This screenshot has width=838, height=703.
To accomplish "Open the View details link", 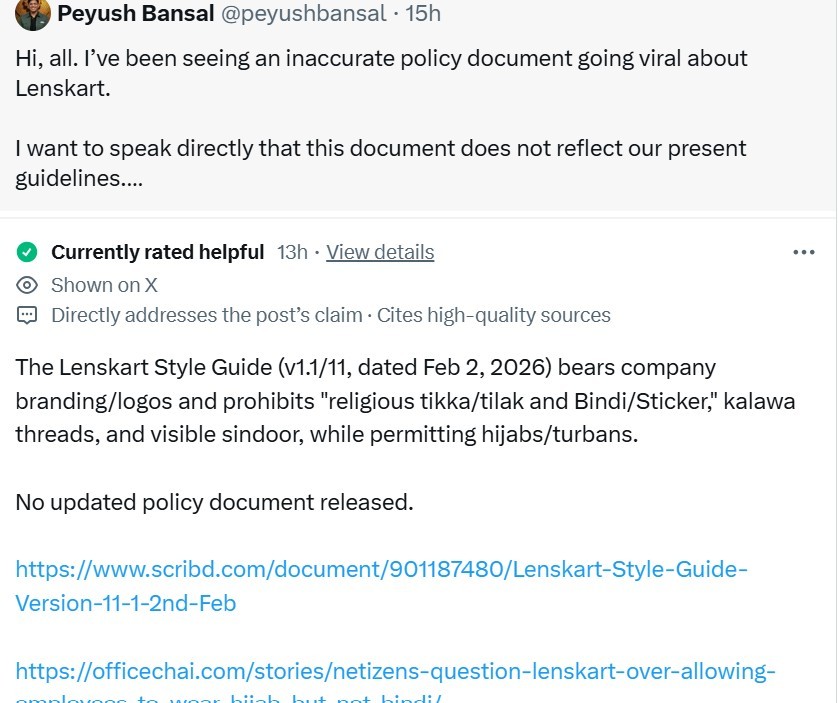I will [380, 252].
